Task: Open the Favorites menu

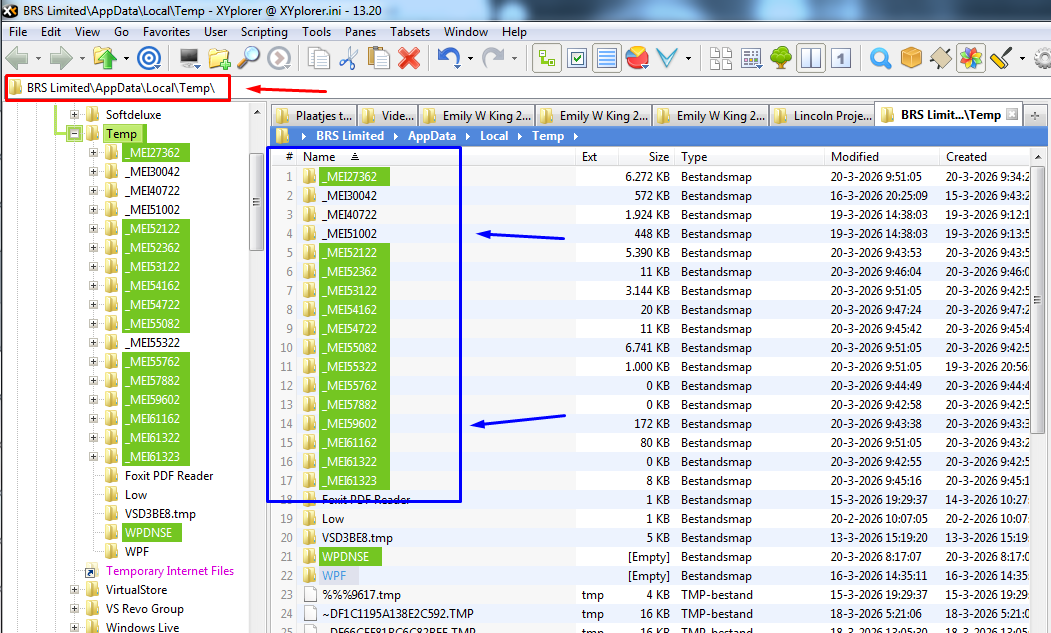Action: click(166, 32)
